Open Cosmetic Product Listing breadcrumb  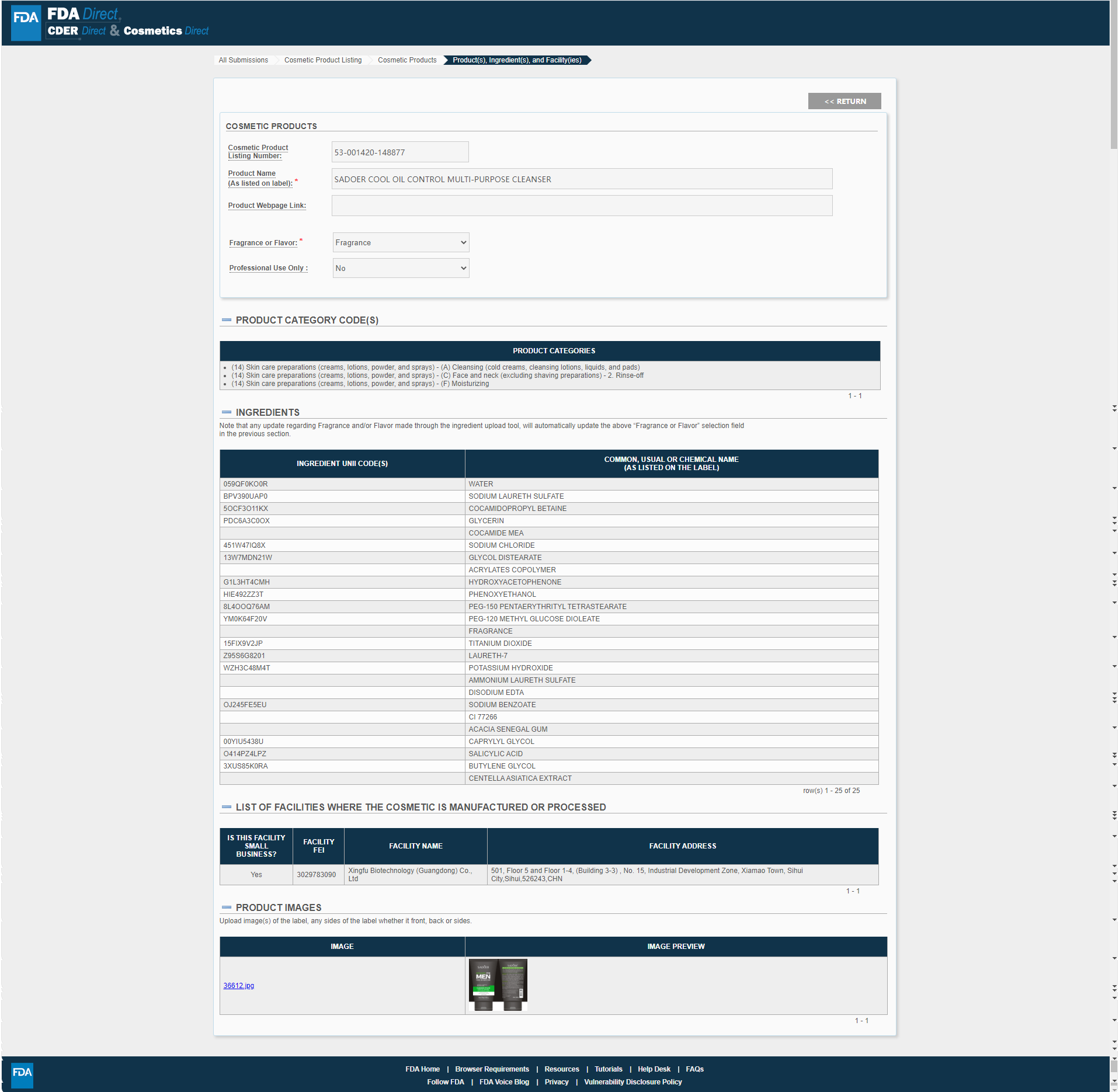[x=323, y=60]
